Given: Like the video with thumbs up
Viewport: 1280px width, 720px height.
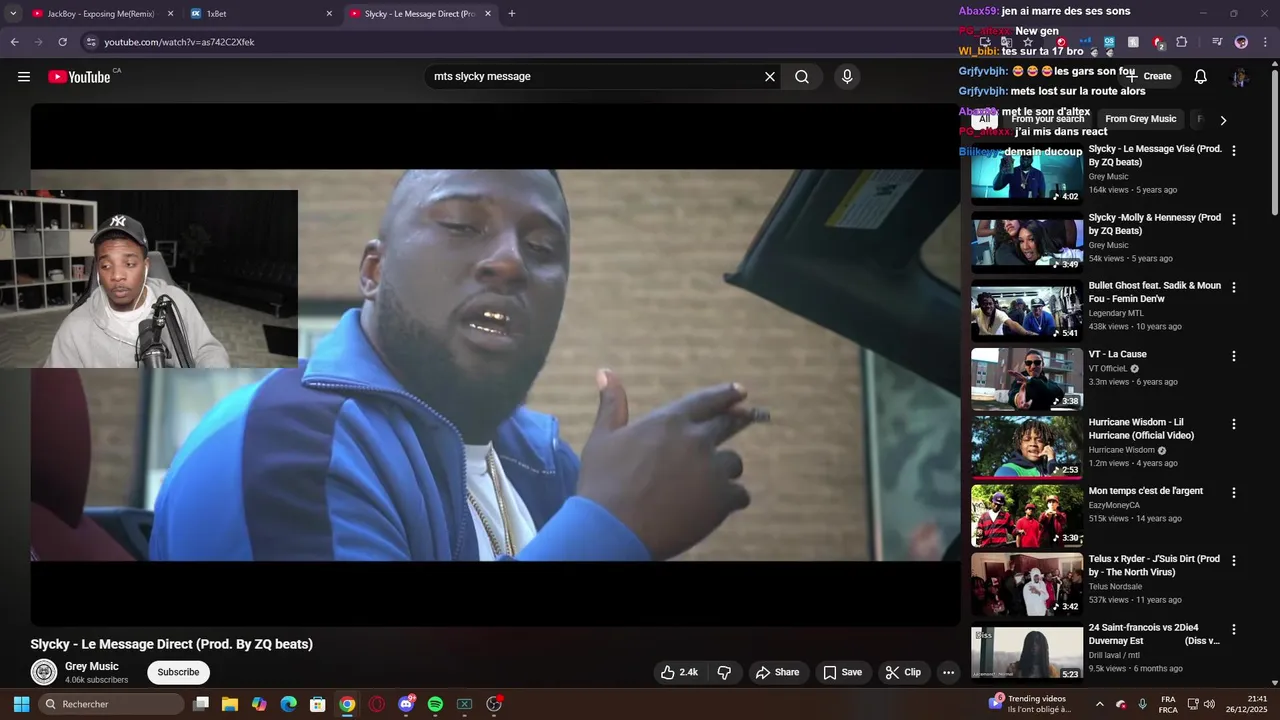Looking at the screenshot, I should point(679,673).
